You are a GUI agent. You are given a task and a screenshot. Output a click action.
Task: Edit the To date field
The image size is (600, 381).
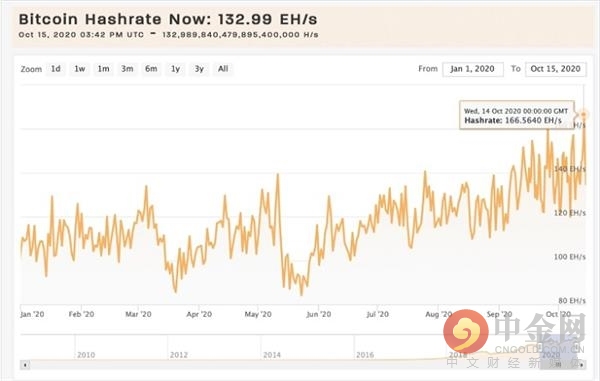[556, 69]
